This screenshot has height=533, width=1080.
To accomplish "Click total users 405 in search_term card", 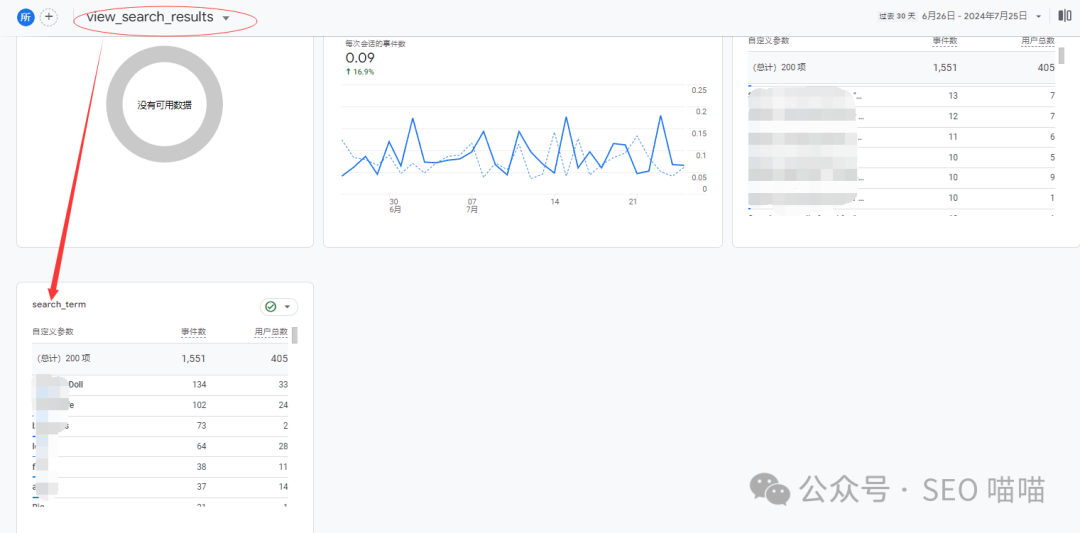I will (x=279, y=359).
